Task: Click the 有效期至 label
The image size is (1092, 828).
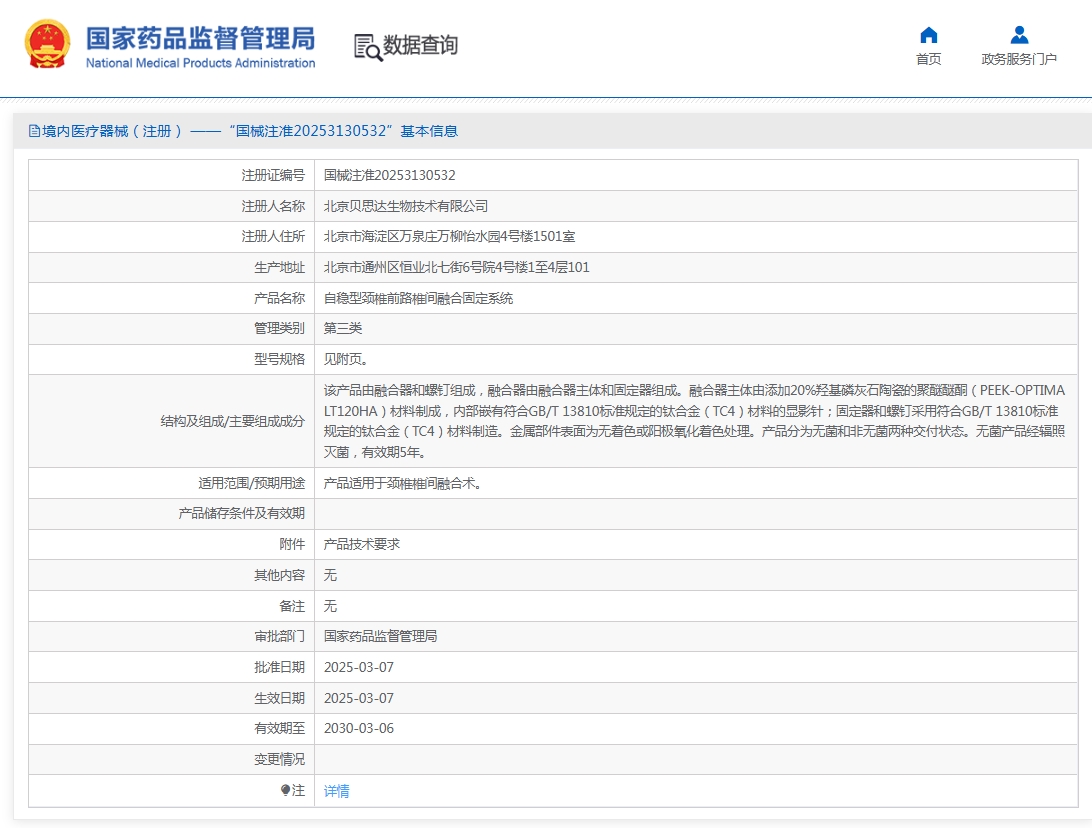Action: click(279, 728)
